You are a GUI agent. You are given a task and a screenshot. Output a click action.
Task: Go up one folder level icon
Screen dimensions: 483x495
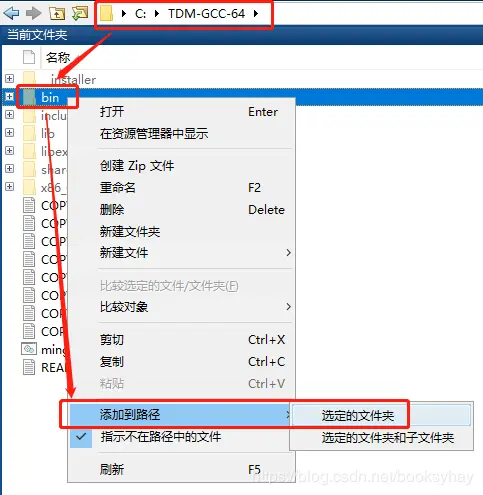pyautogui.click(x=57, y=13)
